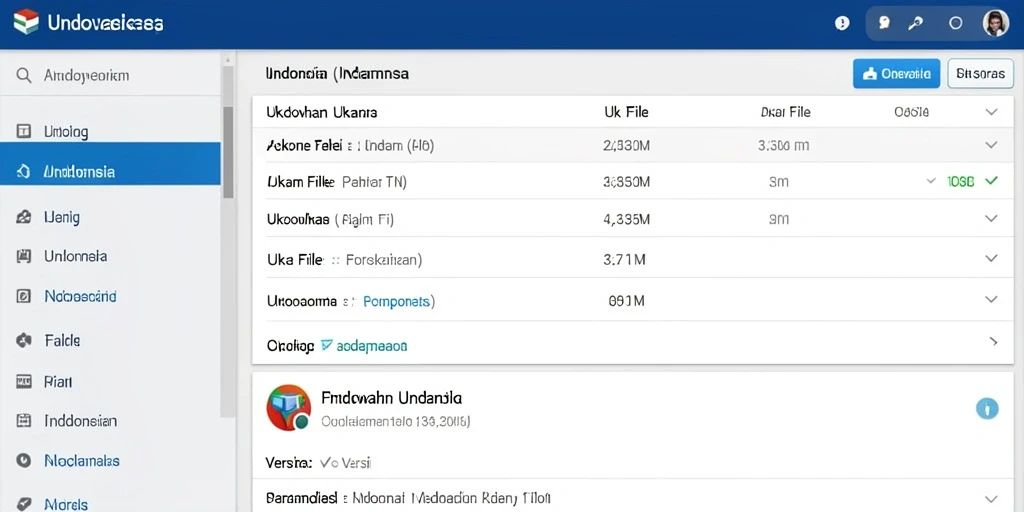
Task: Expand the table header chevron
Action: point(991,112)
